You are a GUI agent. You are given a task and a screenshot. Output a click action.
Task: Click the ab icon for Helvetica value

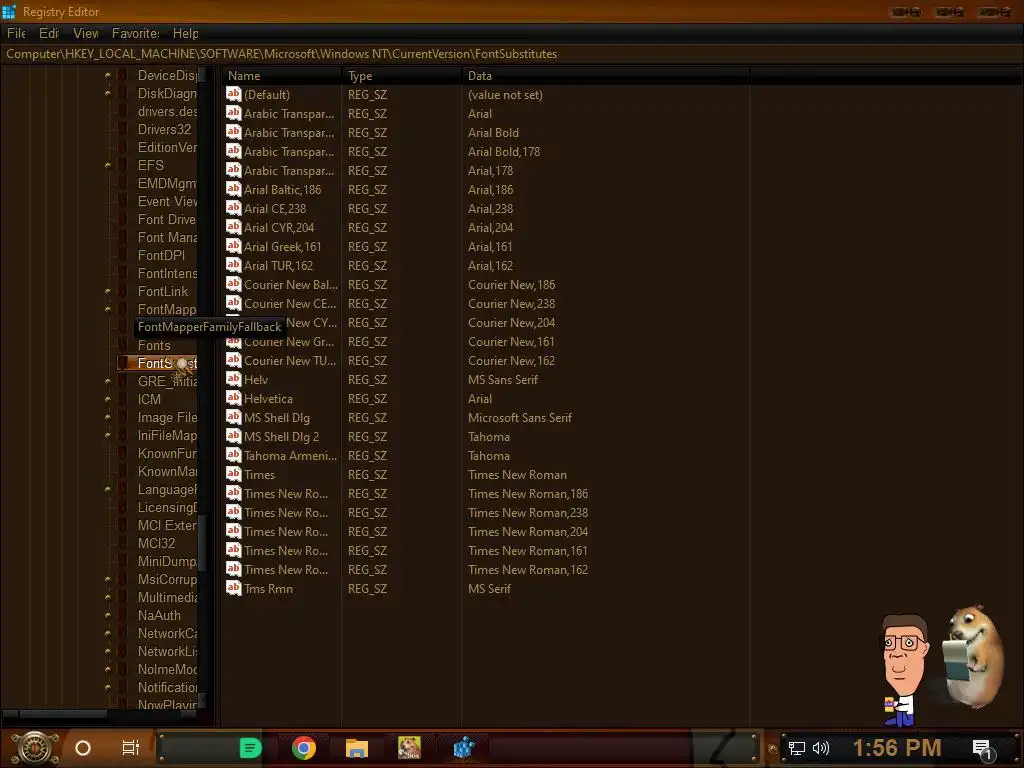coord(233,398)
